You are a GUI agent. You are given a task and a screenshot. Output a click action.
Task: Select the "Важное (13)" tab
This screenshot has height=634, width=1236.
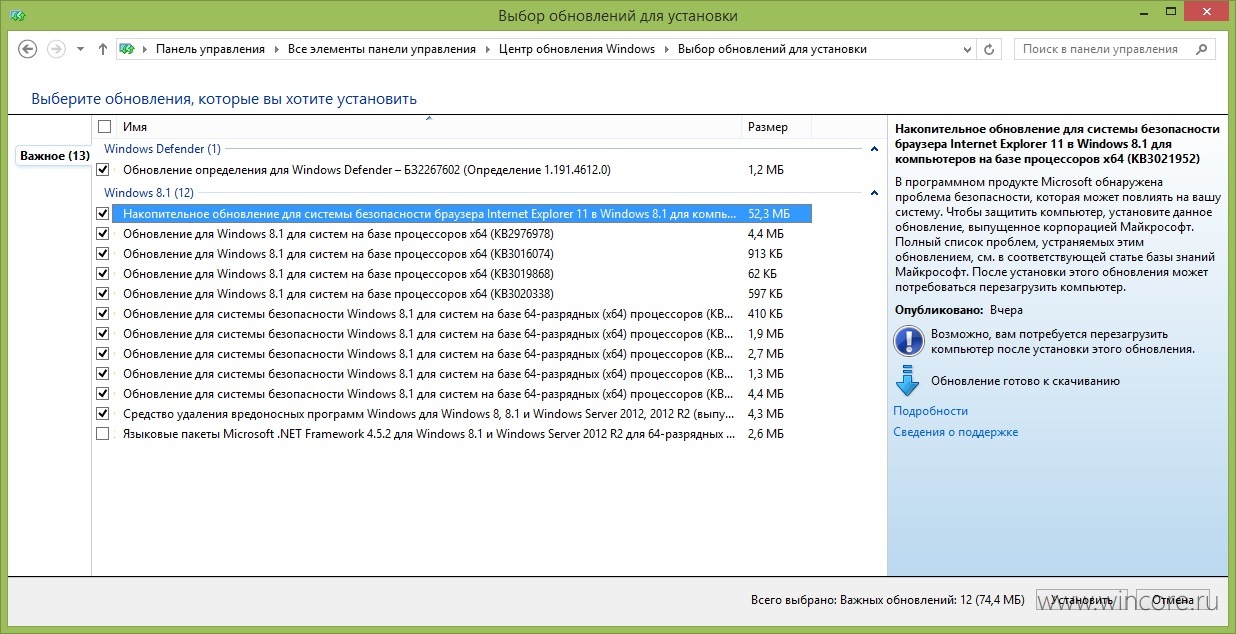pos(55,156)
